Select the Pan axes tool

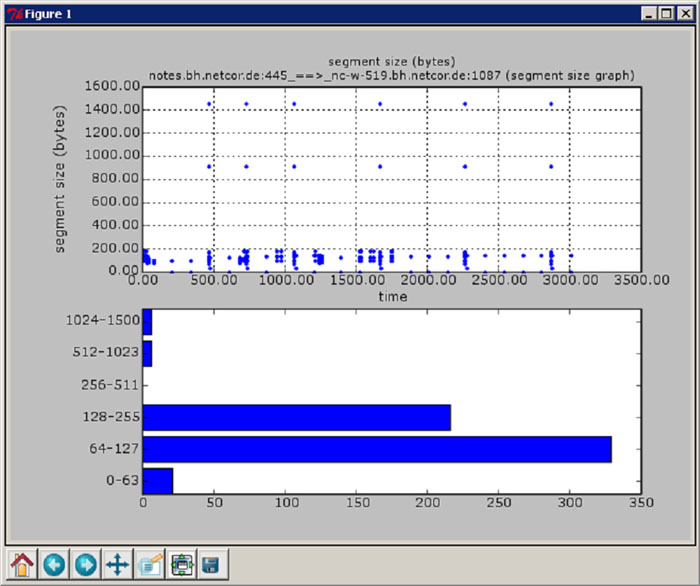coord(117,565)
